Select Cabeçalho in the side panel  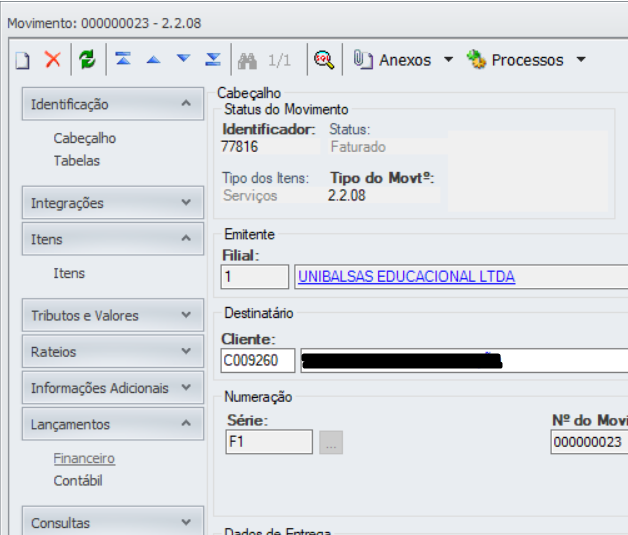[84, 139]
